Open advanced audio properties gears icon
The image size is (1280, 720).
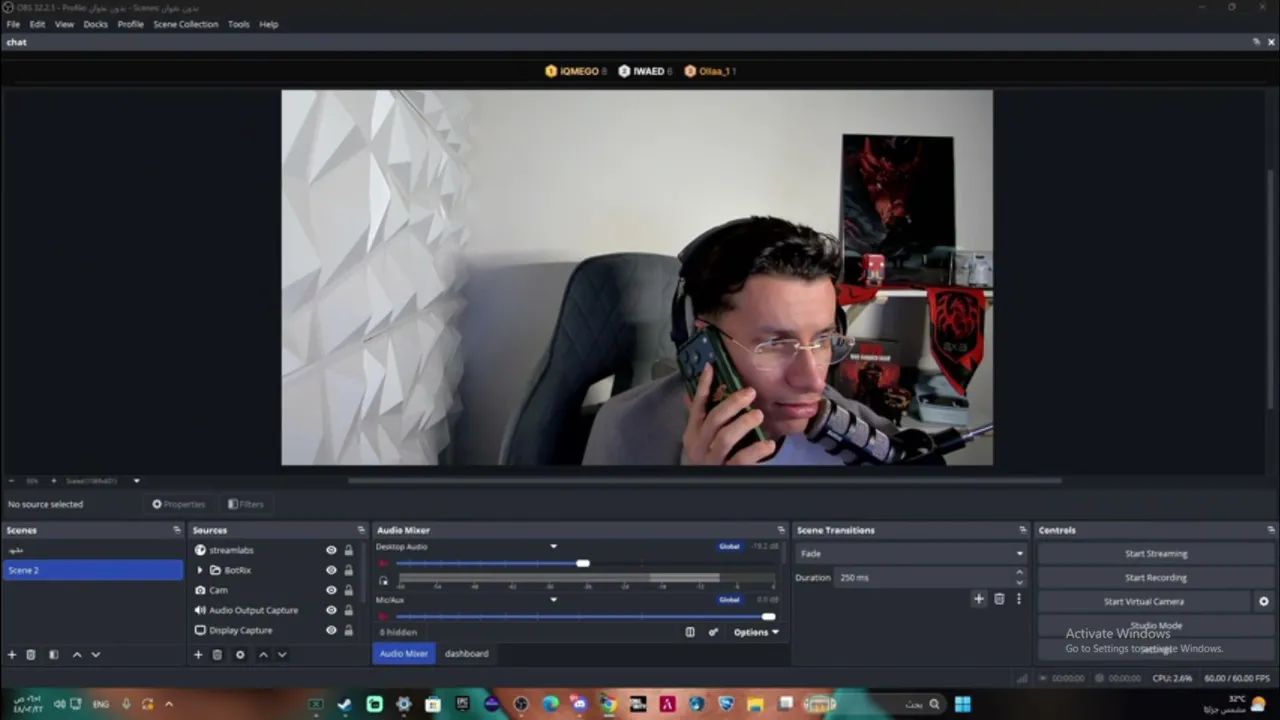(713, 632)
